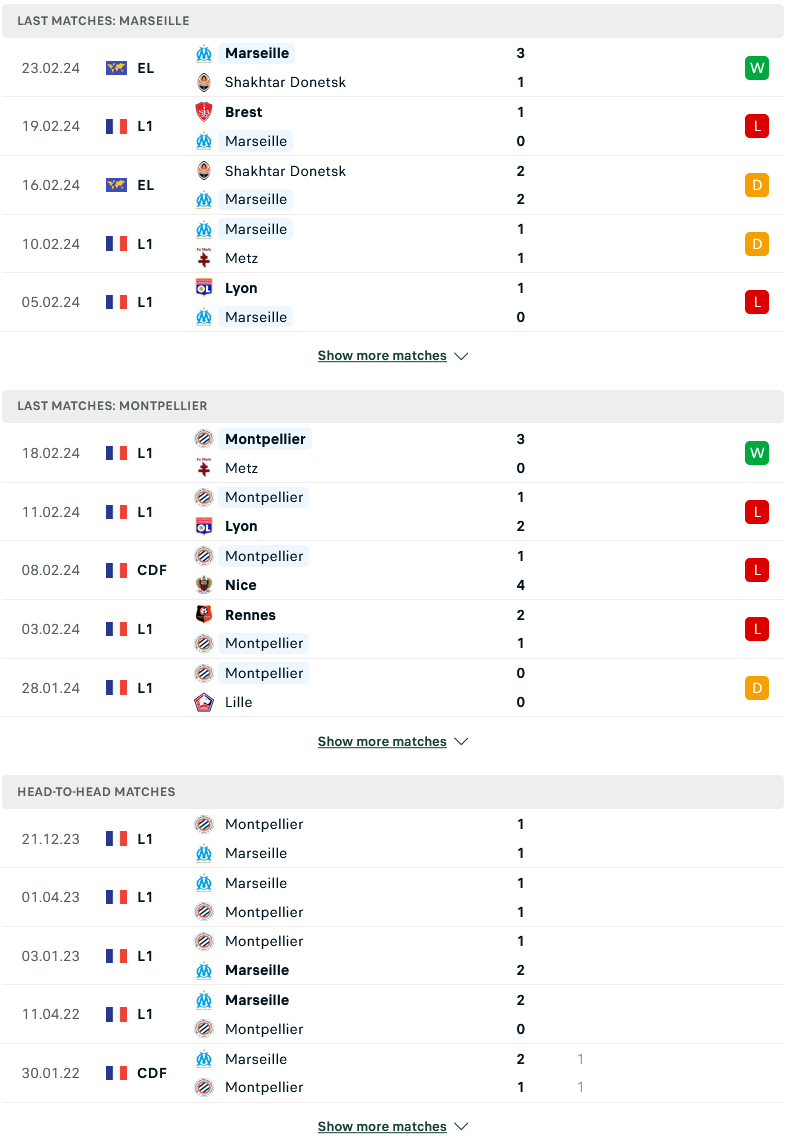Select the Shakhtar Donetsk club logo

tap(206, 83)
